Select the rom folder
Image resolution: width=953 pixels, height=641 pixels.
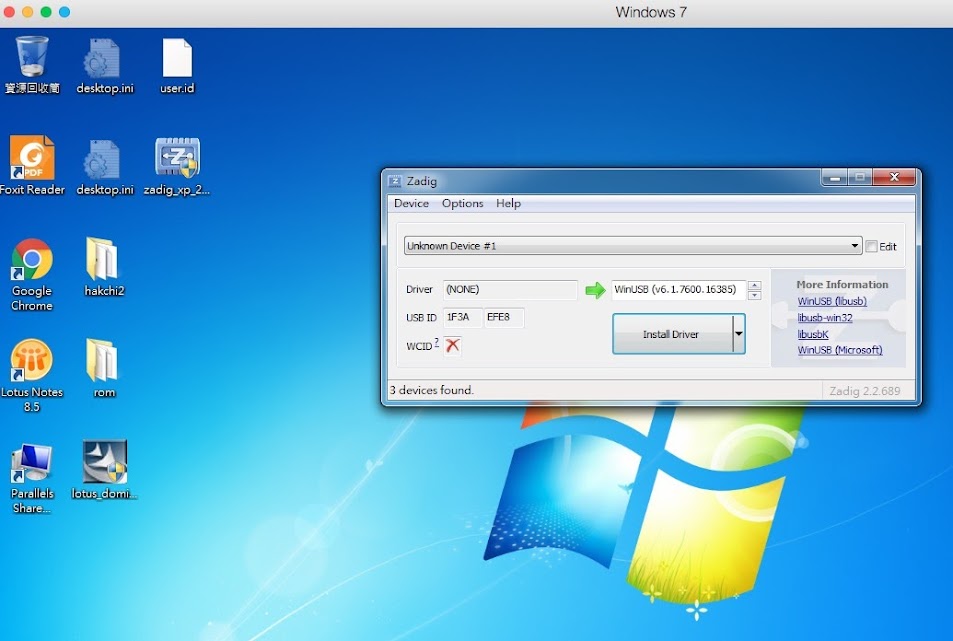tap(104, 368)
